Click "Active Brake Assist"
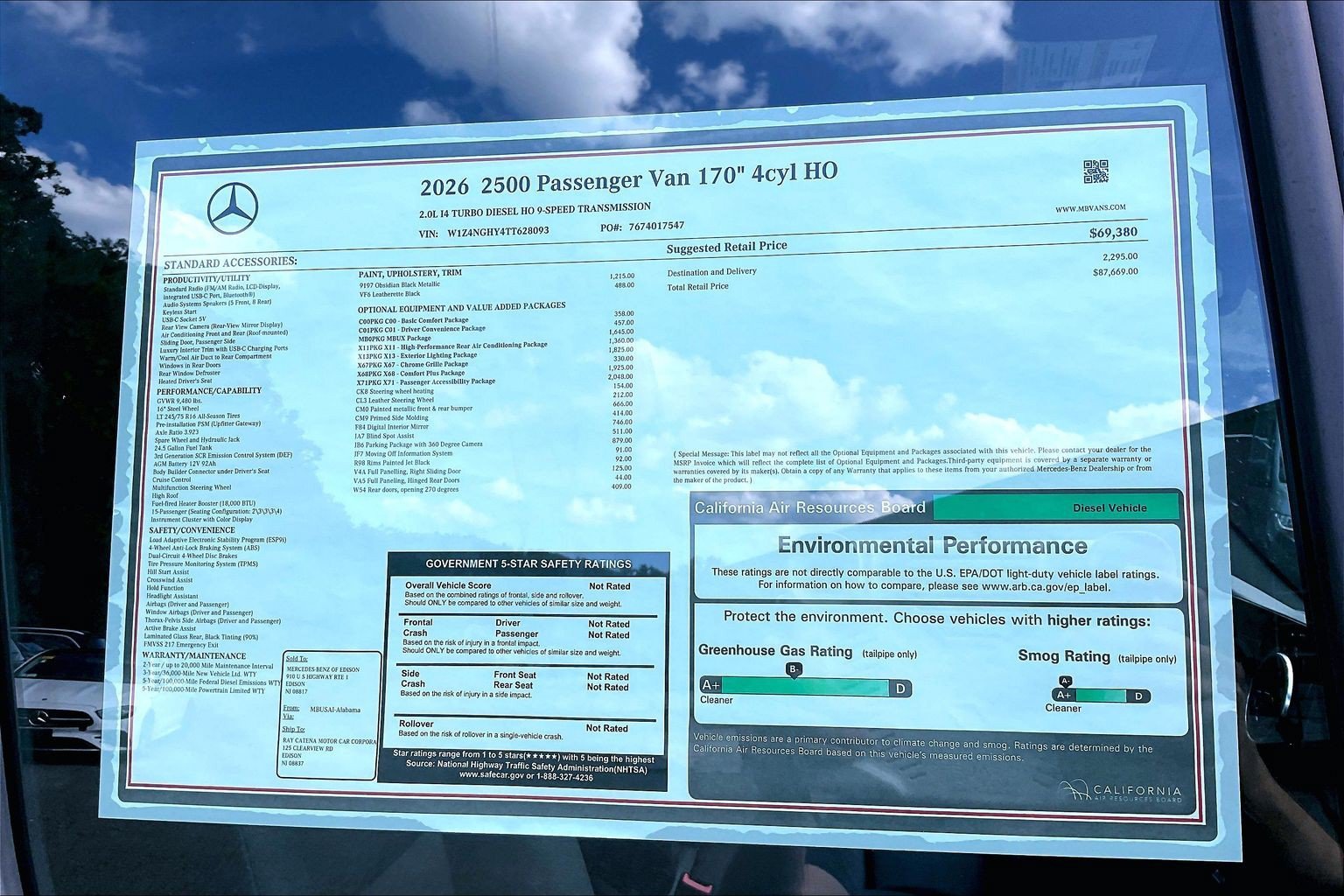The height and width of the screenshot is (896, 1344). 171,628
